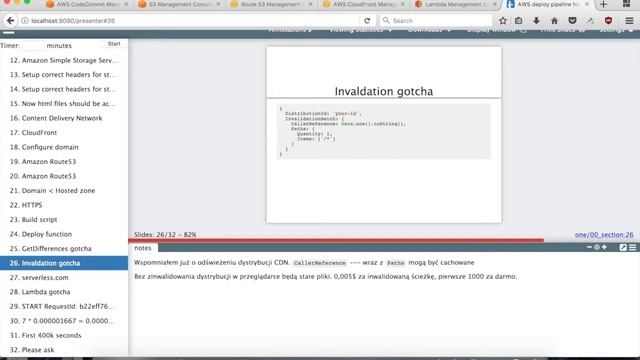Click the browser Search field
The image size is (640, 360).
[436, 20]
